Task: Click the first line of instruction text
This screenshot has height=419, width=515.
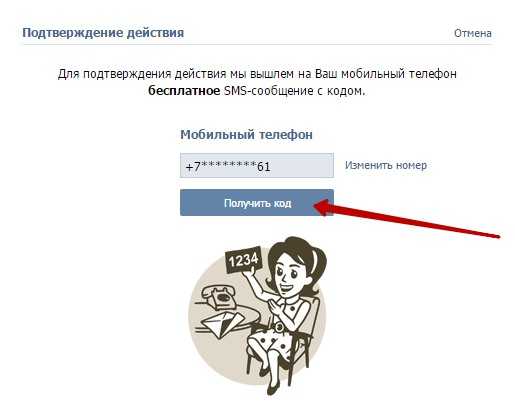Action: 257,74
